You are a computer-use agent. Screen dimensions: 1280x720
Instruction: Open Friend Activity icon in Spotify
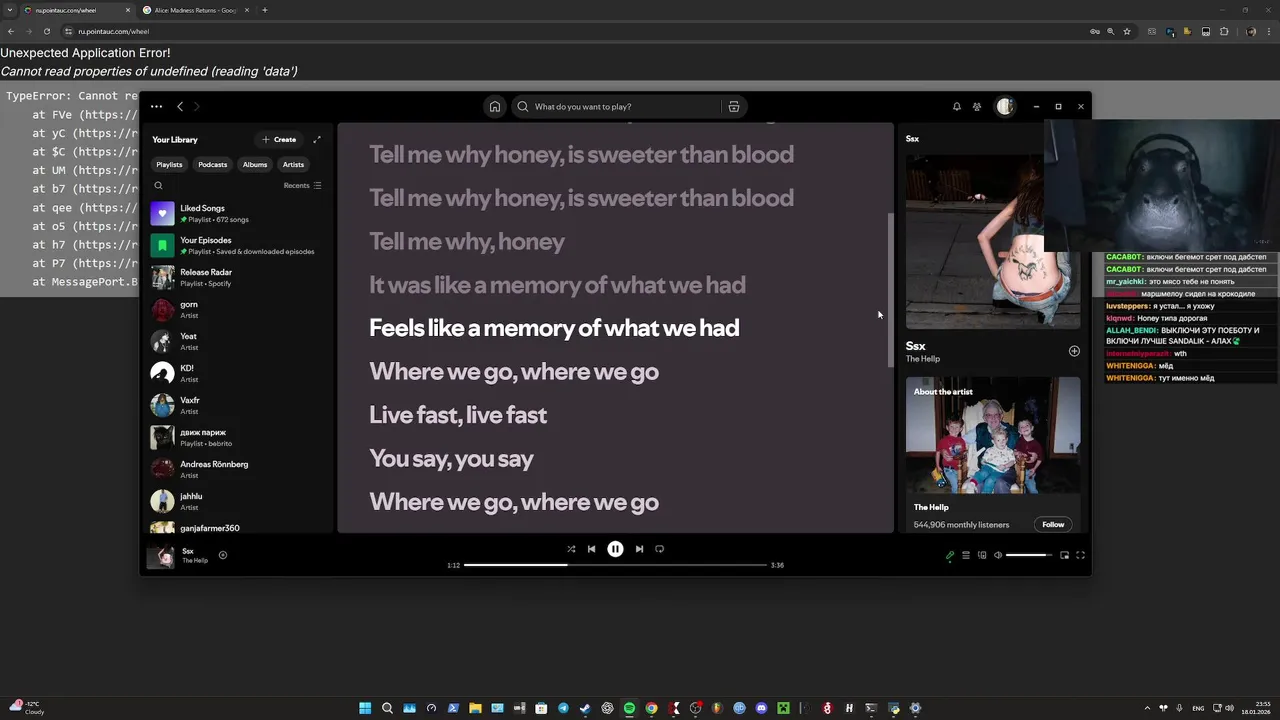(x=977, y=107)
